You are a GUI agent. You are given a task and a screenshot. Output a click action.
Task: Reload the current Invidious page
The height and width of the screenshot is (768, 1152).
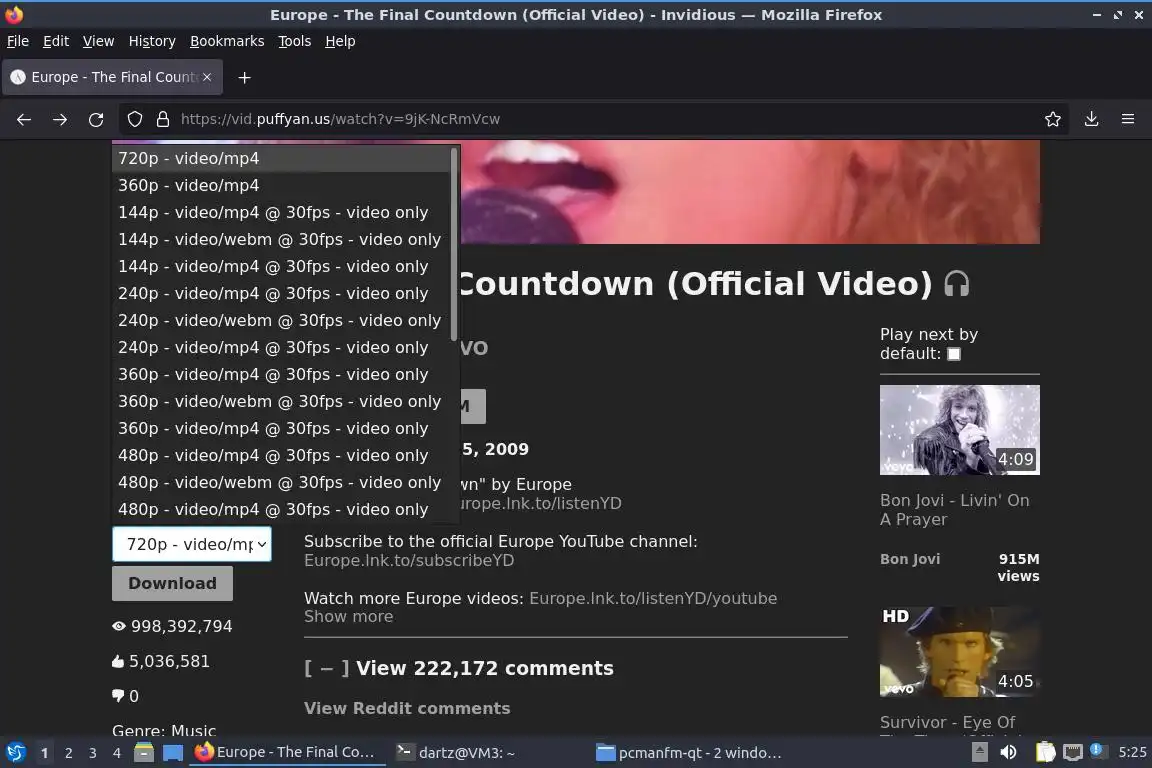[x=96, y=119]
